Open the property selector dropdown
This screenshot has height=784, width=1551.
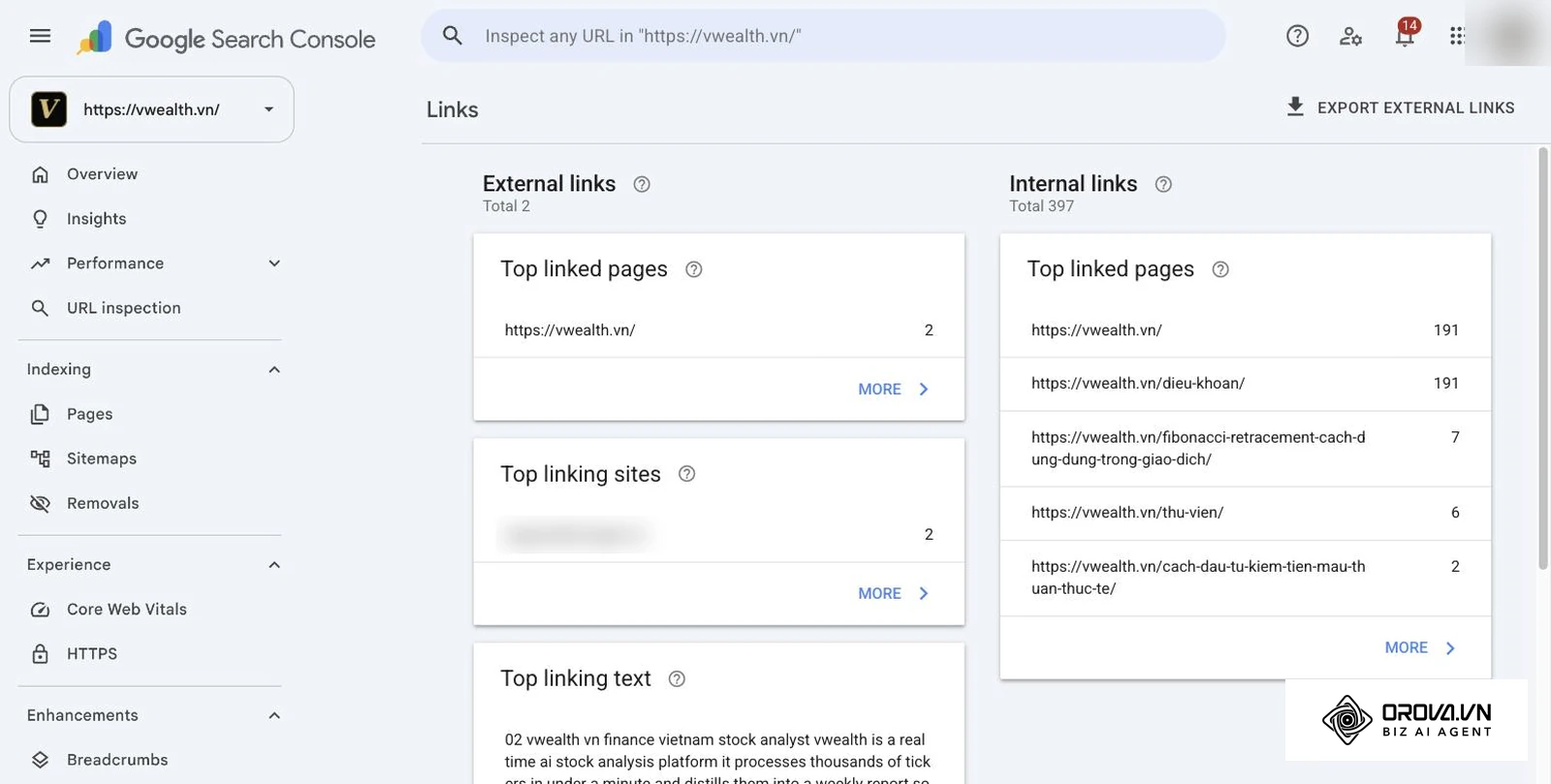click(151, 110)
